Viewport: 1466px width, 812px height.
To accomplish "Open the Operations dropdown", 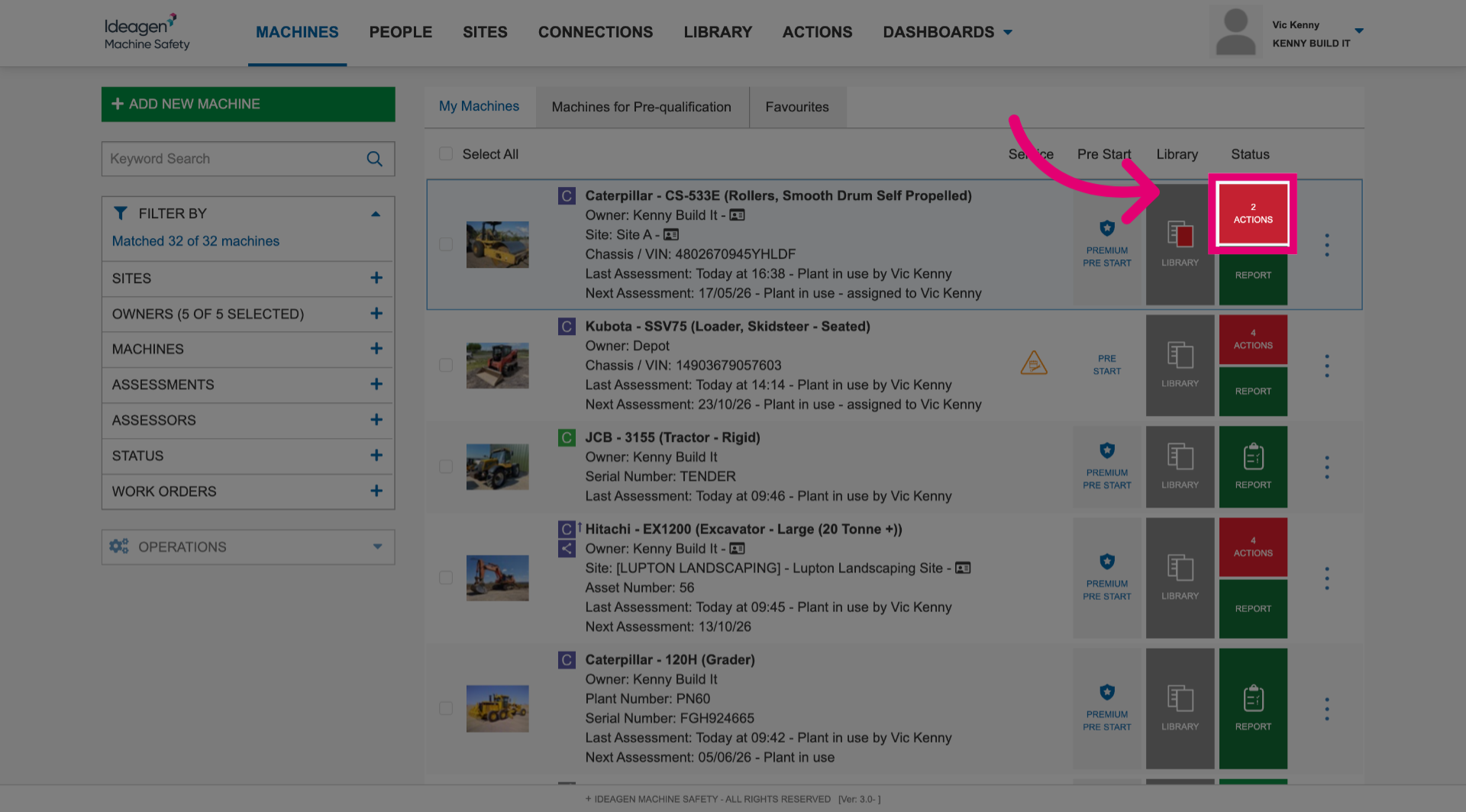I will point(248,547).
